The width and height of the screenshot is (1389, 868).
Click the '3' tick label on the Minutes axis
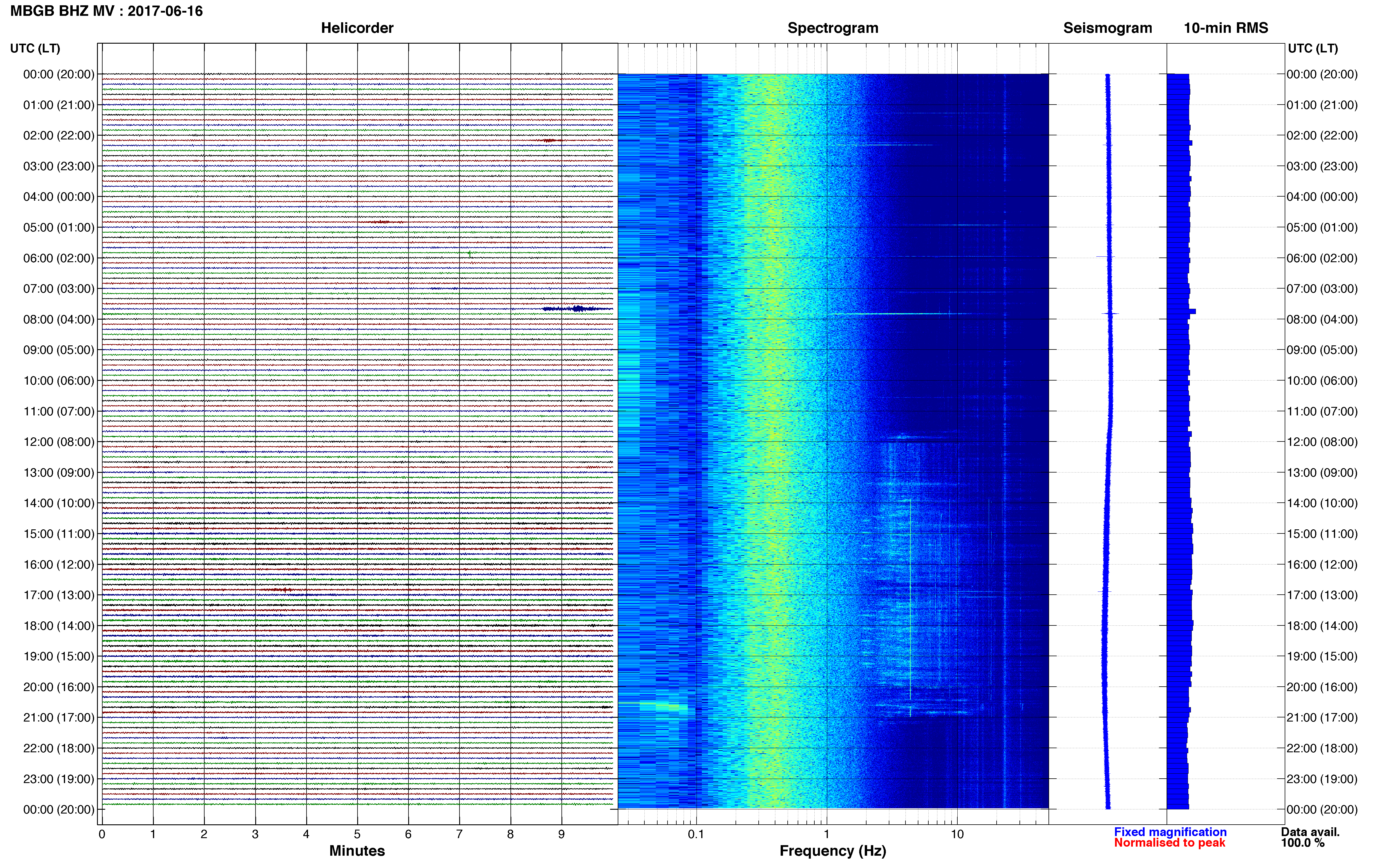pyautogui.click(x=255, y=834)
